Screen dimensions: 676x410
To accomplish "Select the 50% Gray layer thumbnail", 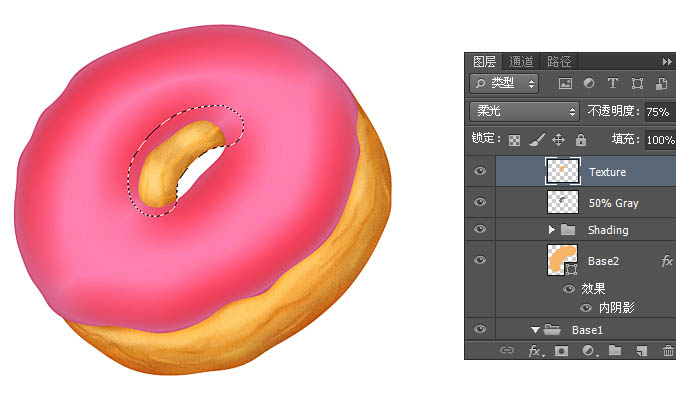I will click(x=563, y=202).
